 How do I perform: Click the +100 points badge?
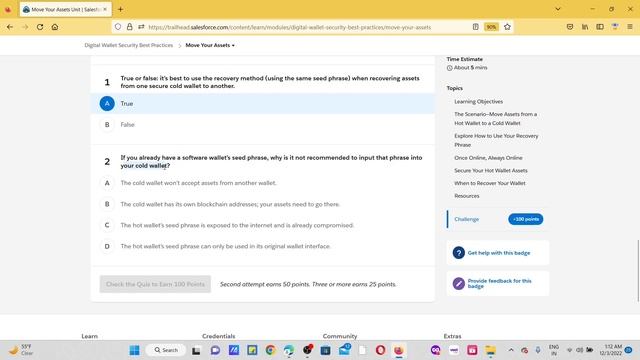click(525, 219)
